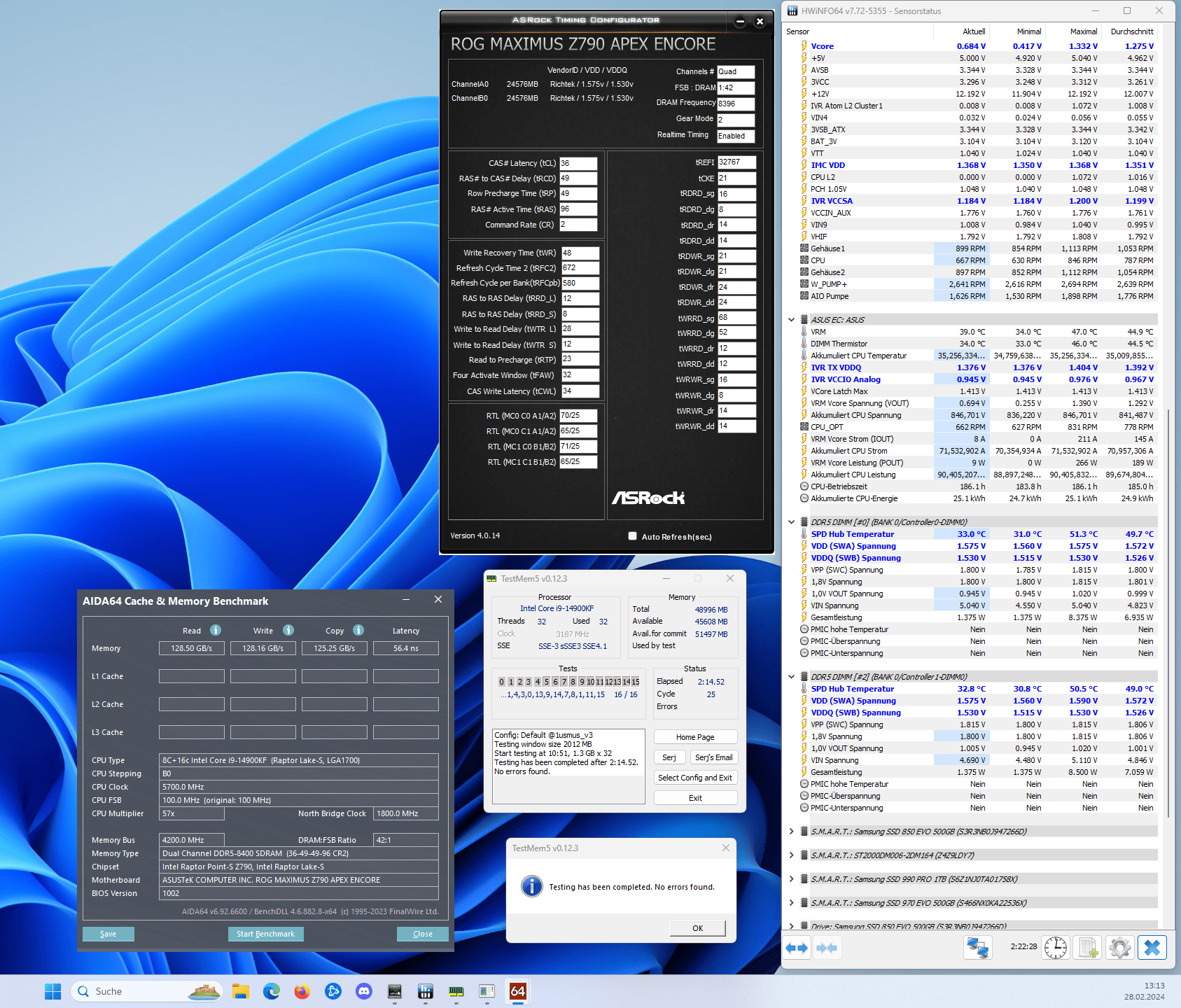The height and width of the screenshot is (1008, 1181).
Task: Click the Write info icon in AIDA64
Action: pos(288,630)
